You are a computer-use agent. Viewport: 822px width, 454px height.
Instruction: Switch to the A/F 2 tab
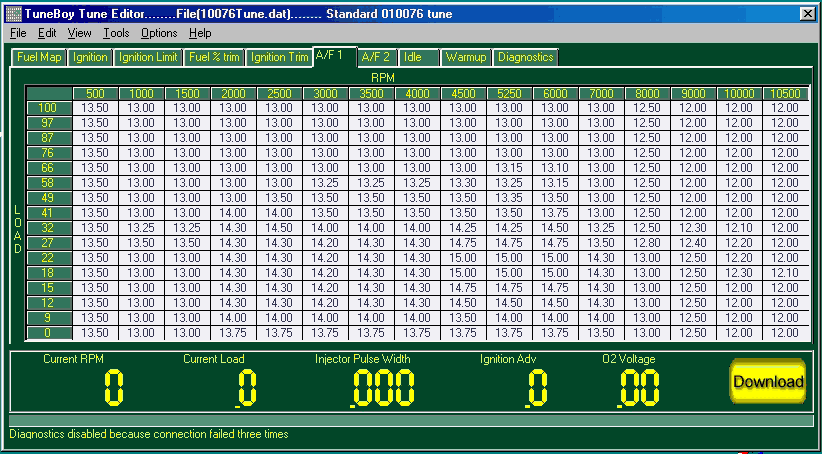click(376, 57)
